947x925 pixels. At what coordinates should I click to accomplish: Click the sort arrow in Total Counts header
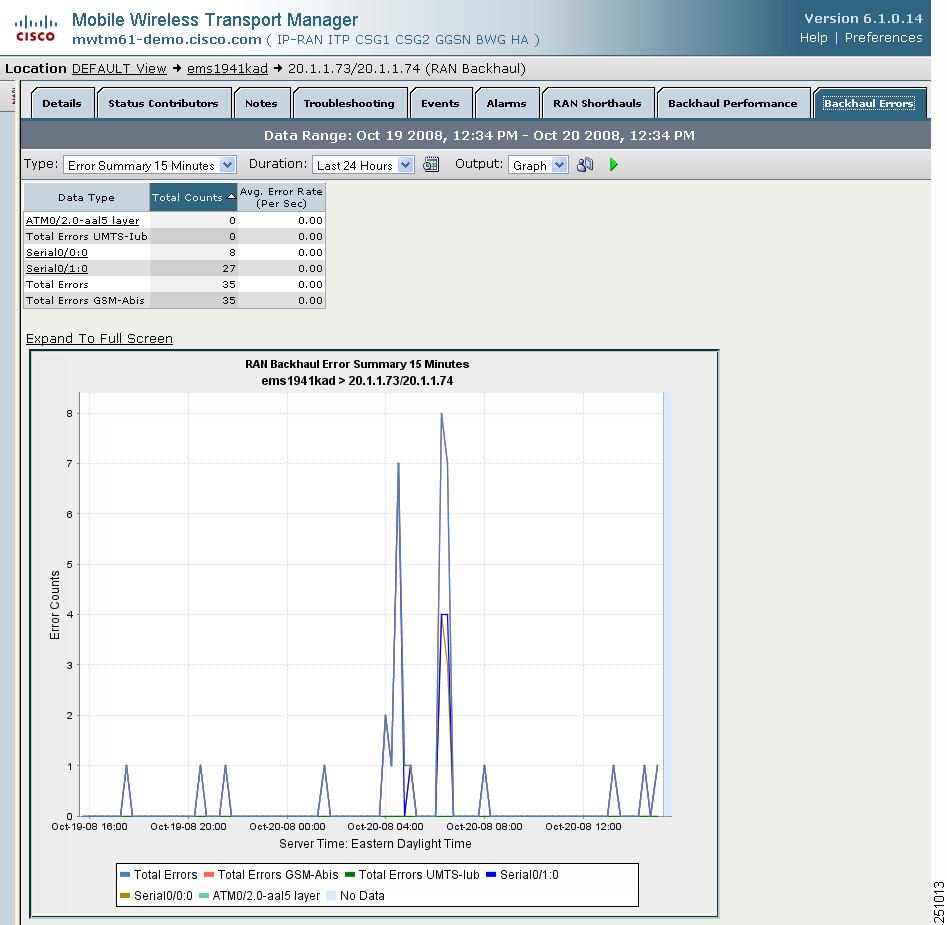point(231,197)
